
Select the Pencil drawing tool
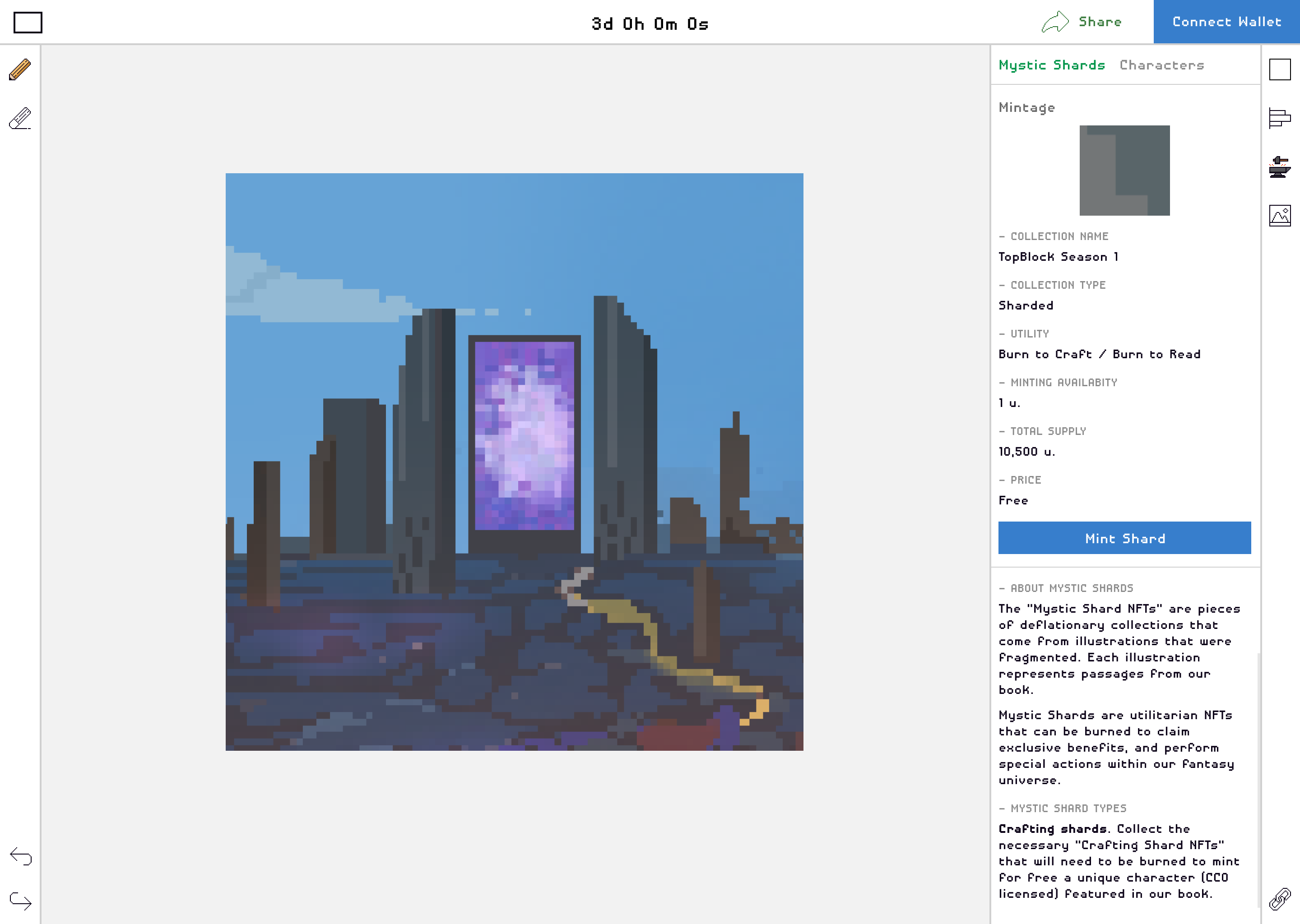pyautogui.click(x=20, y=69)
